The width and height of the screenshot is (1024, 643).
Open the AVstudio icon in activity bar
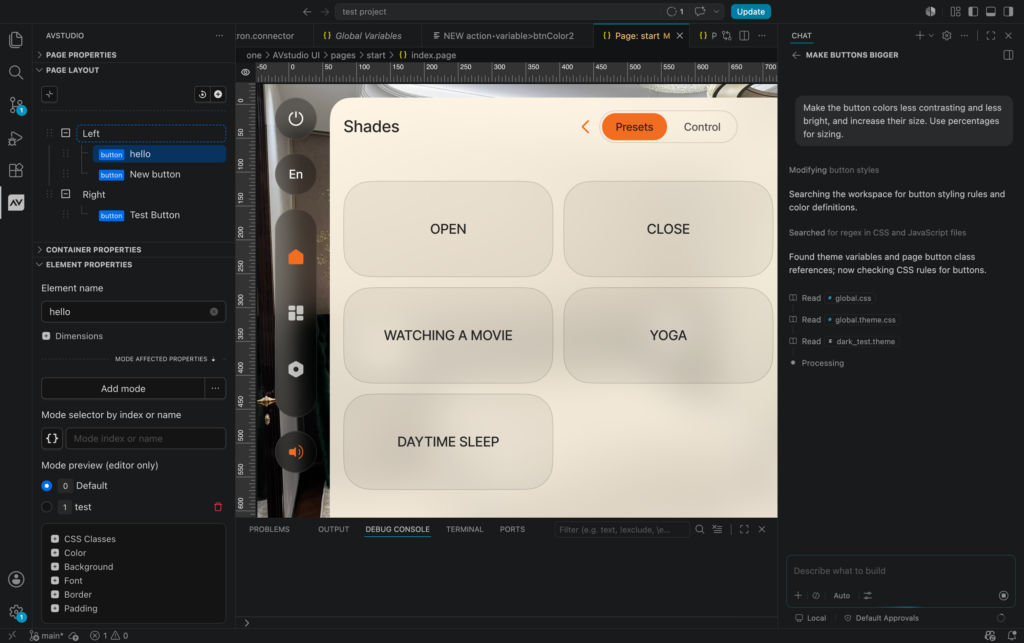pyautogui.click(x=16, y=202)
